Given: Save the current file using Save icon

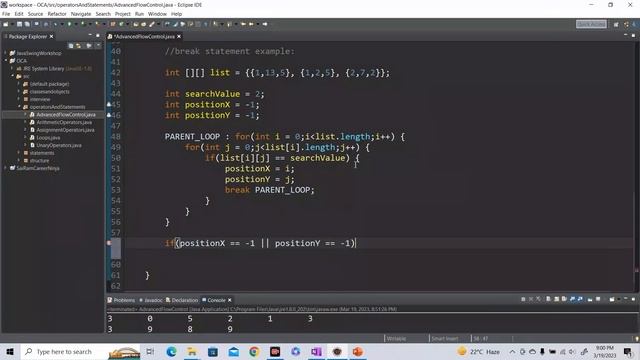Looking at the screenshot, I should click(19, 24).
